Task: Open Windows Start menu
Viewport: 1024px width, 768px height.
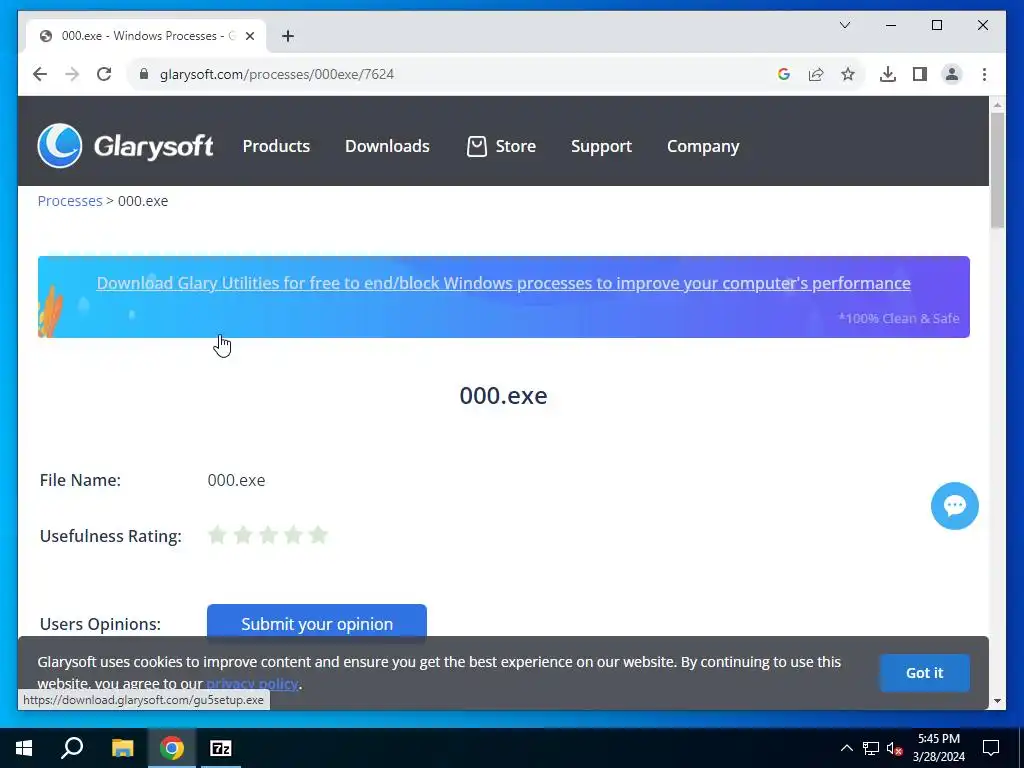Action: coord(24,748)
